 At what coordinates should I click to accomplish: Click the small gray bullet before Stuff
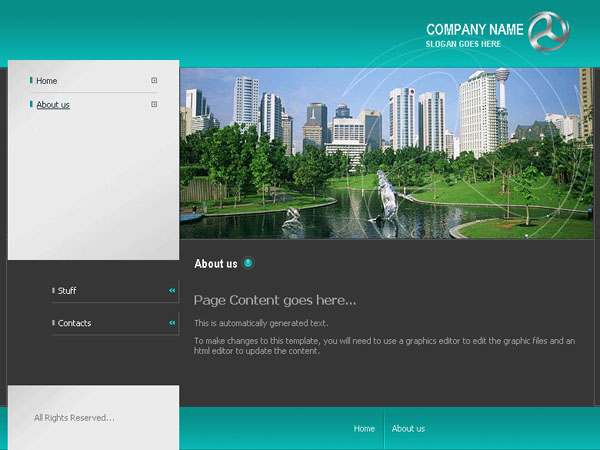[53, 290]
